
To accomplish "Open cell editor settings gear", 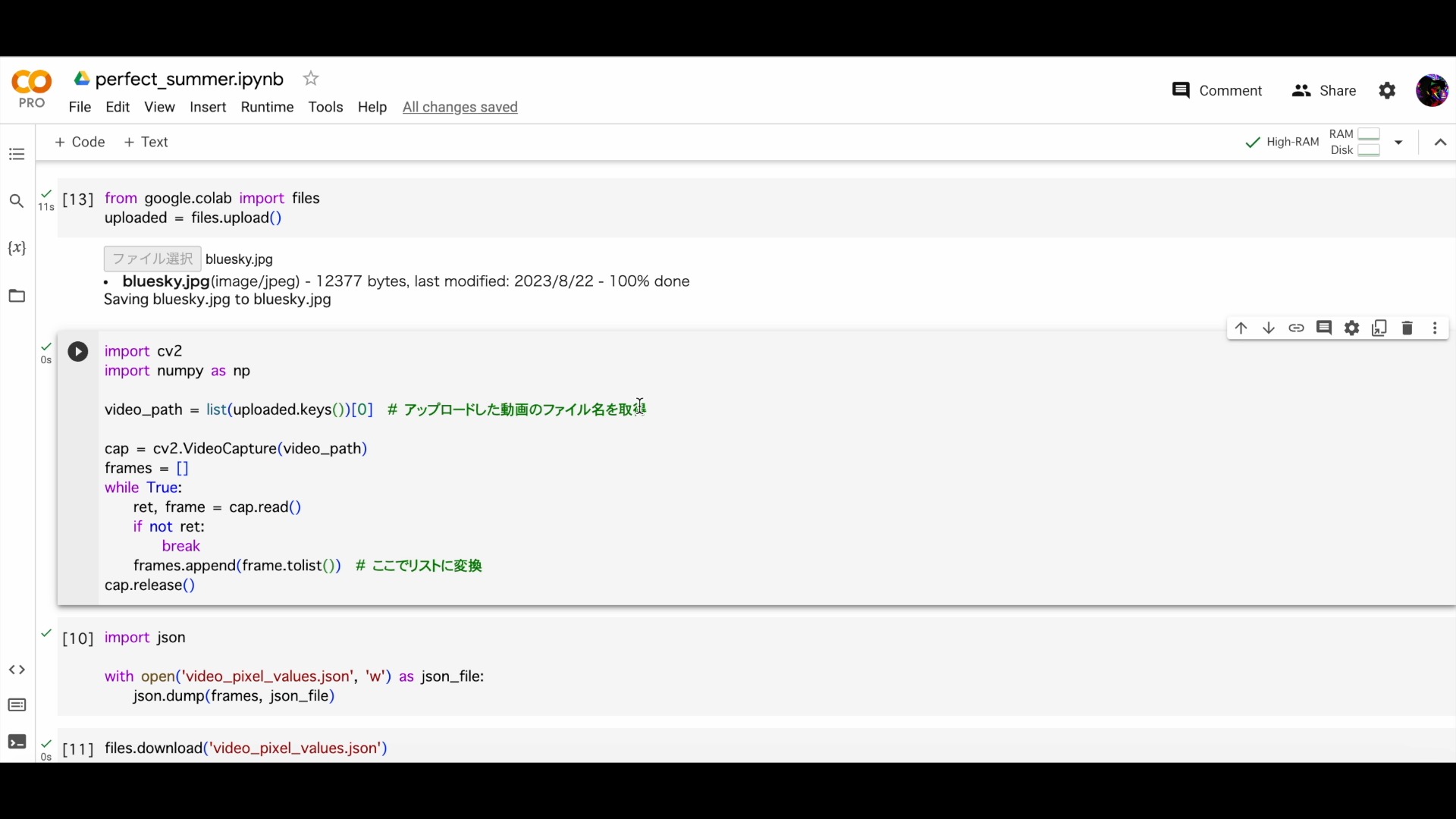I will click(1352, 328).
